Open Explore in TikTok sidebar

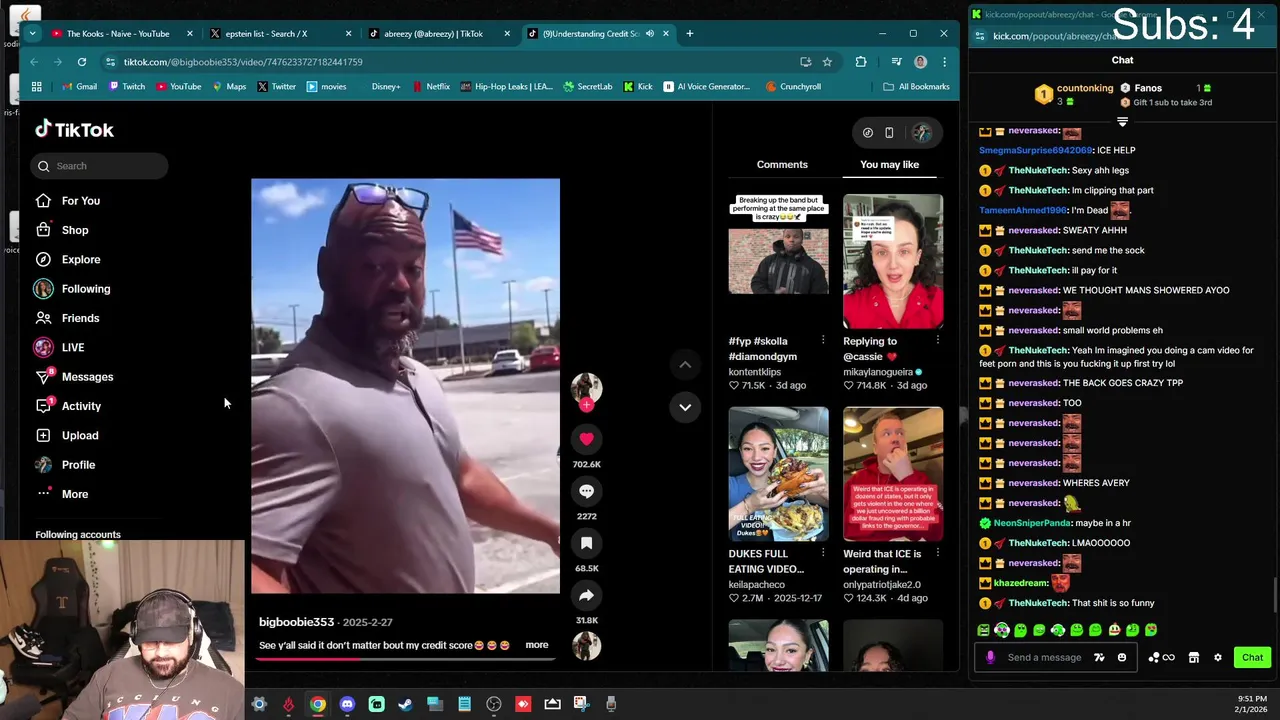81,259
